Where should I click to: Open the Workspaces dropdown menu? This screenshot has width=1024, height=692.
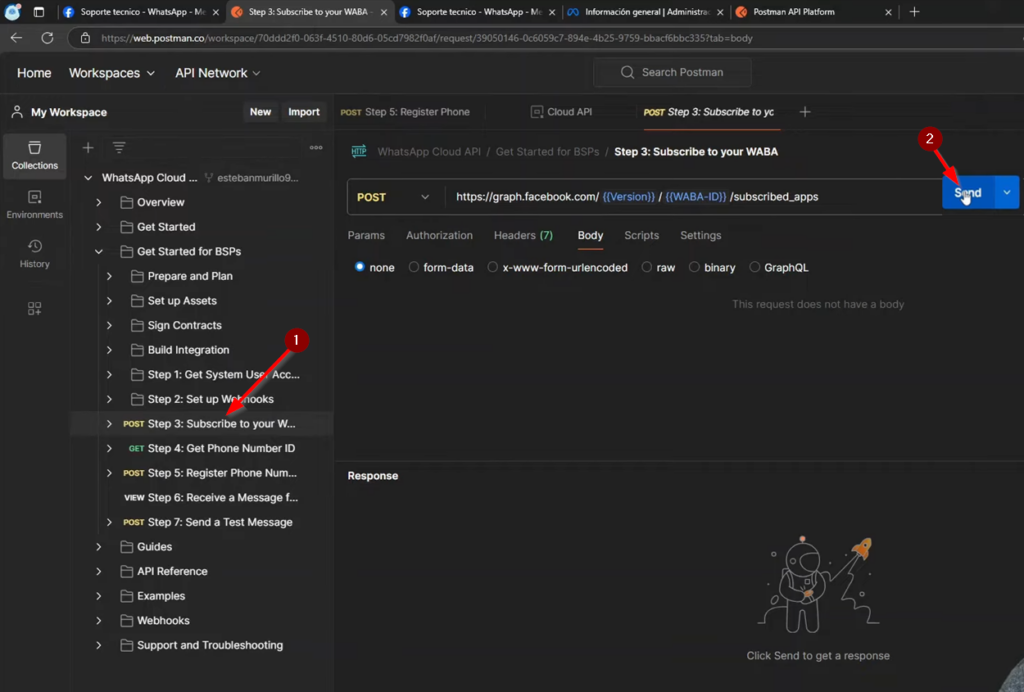[112, 73]
